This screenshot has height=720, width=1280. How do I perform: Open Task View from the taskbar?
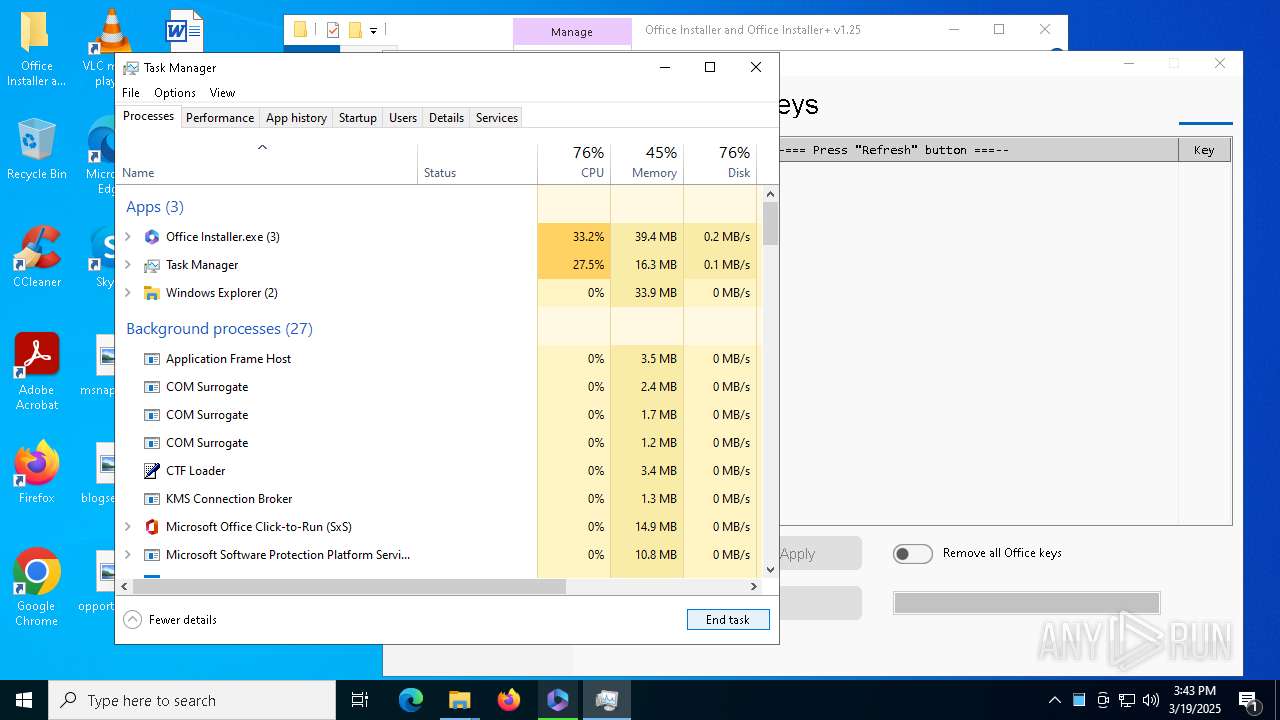(360, 700)
